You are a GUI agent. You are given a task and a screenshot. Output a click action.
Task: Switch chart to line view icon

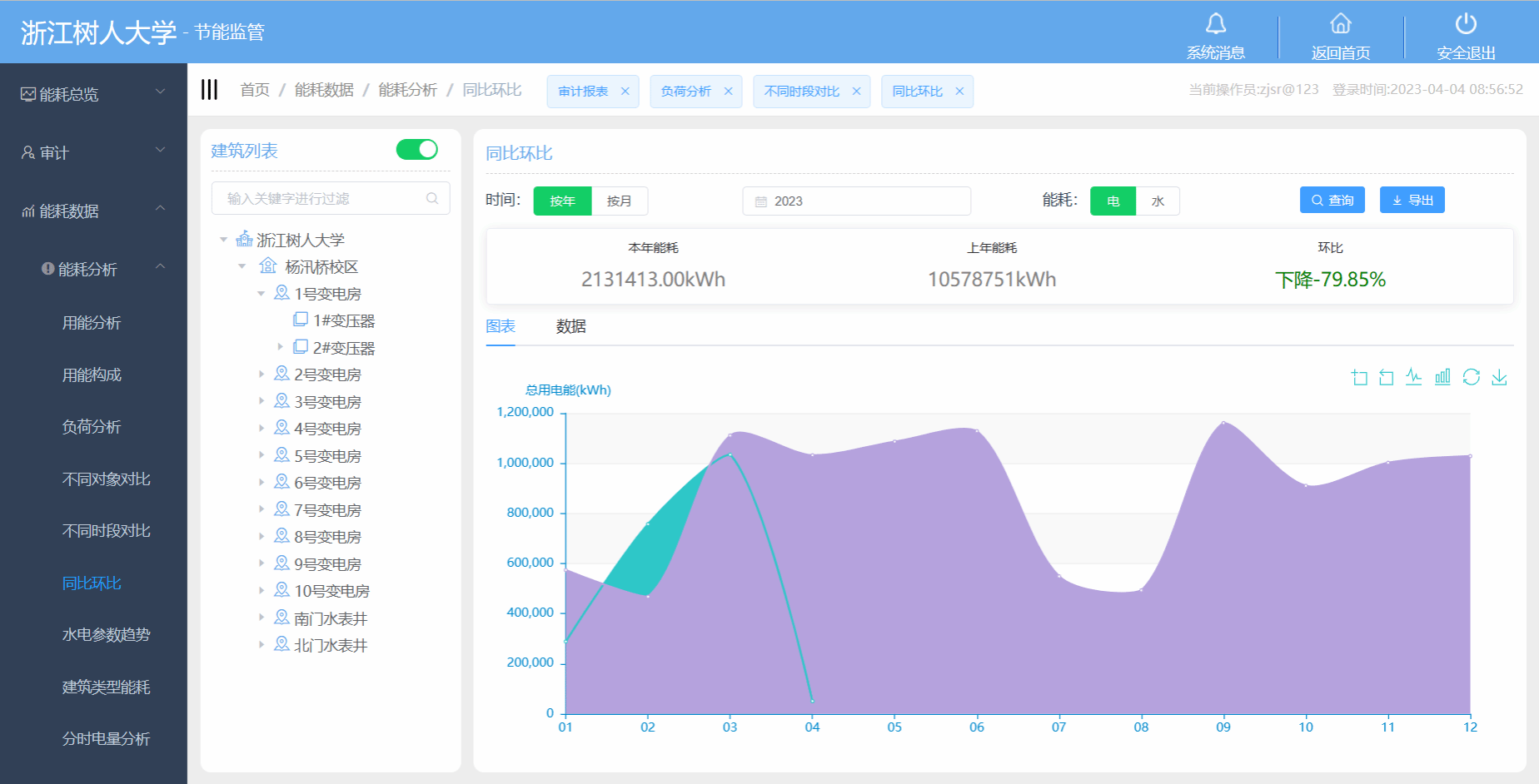point(1414,377)
